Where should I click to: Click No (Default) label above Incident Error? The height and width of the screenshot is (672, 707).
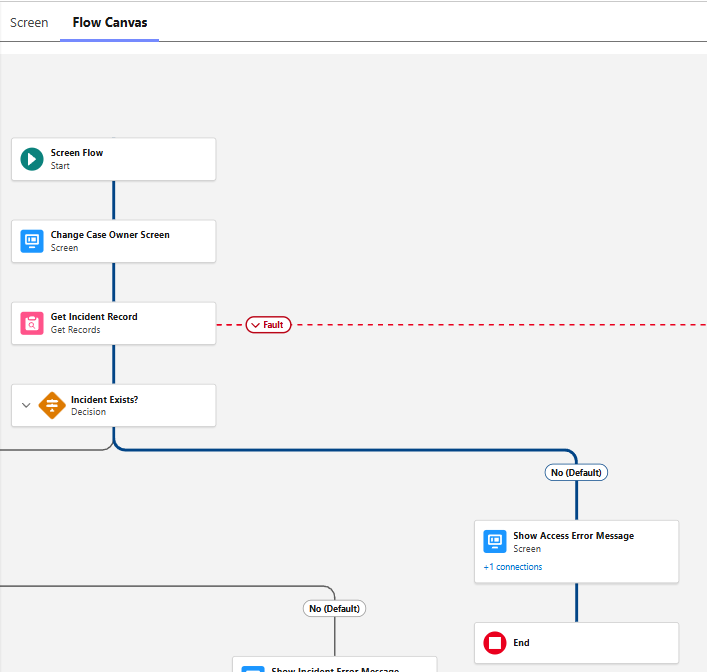pos(334,608)
